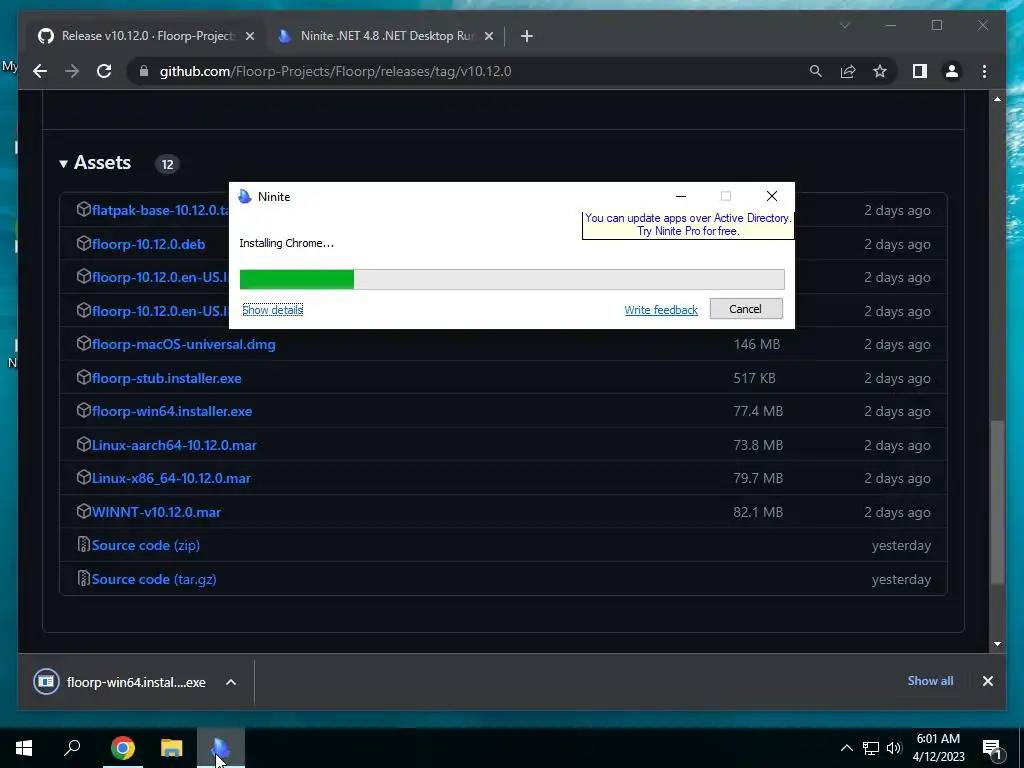Download floorp-macOS-universal.dmg
The height and width of the screenshot is (768, 1024).
click(x=184, y=344)
